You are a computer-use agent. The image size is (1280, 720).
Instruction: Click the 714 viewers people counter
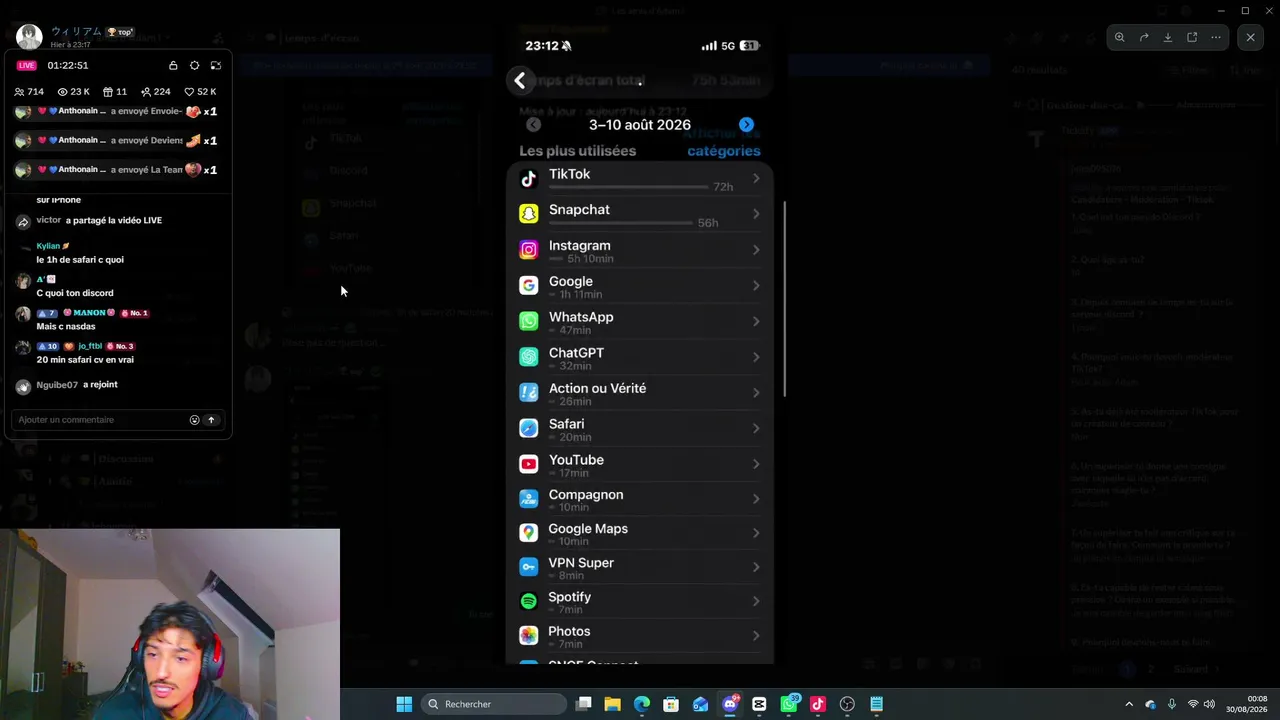tap(29, 92)
